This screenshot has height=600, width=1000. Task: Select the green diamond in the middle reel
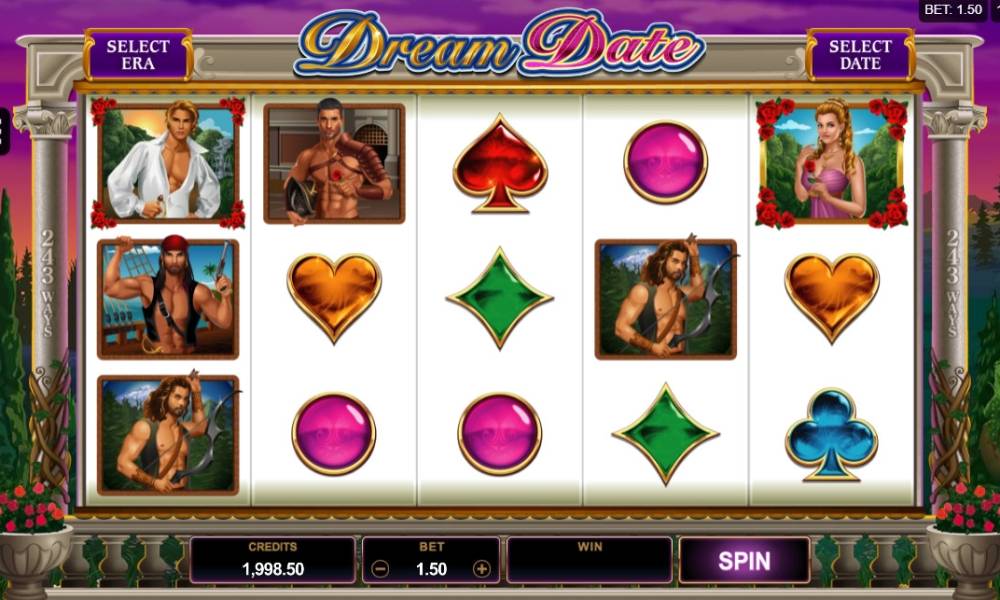tap(499, 298)
